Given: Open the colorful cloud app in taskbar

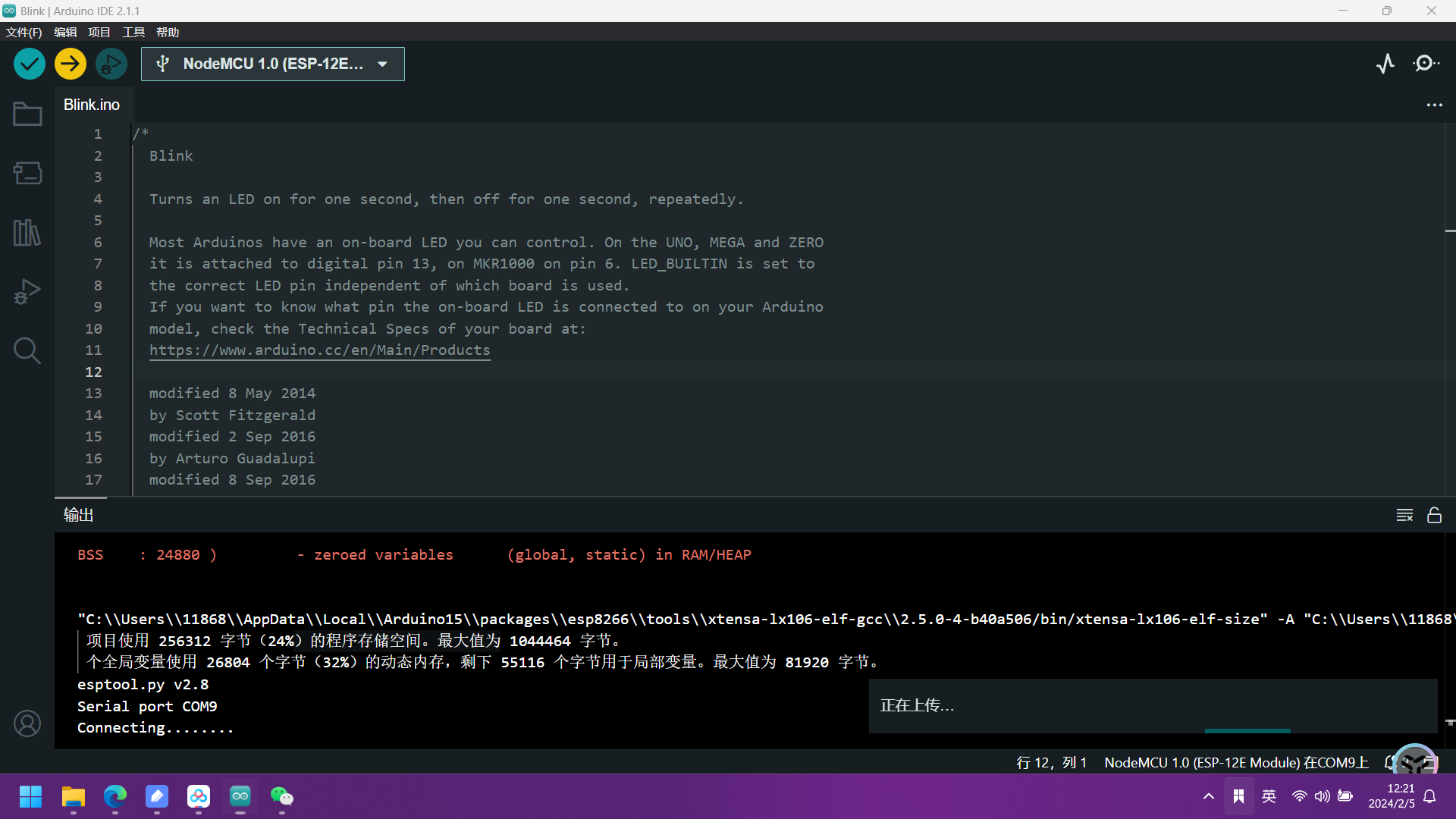Looking at the screenshot, I should 199,796.
